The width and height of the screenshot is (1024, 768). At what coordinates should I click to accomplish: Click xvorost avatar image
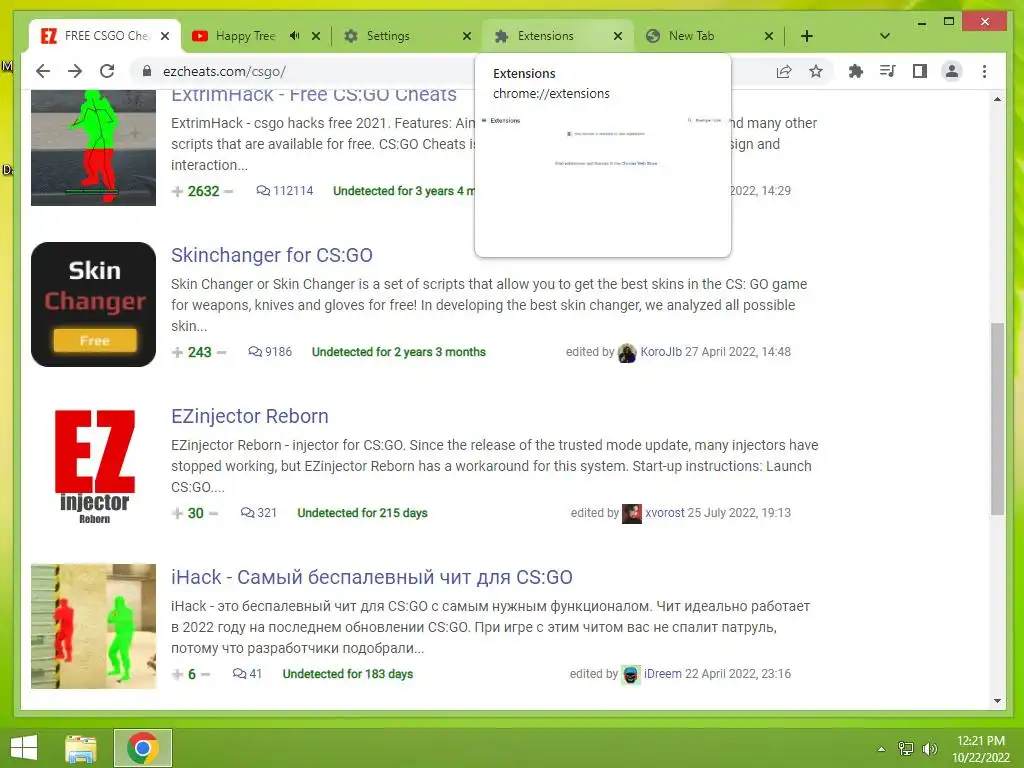pyautogui.click(x=632, y=513)
